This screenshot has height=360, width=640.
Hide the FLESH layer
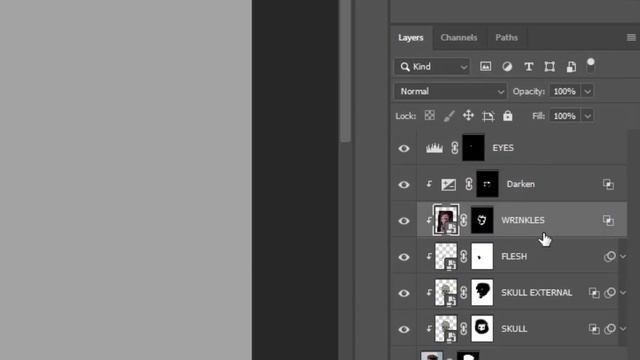point(404,257)
